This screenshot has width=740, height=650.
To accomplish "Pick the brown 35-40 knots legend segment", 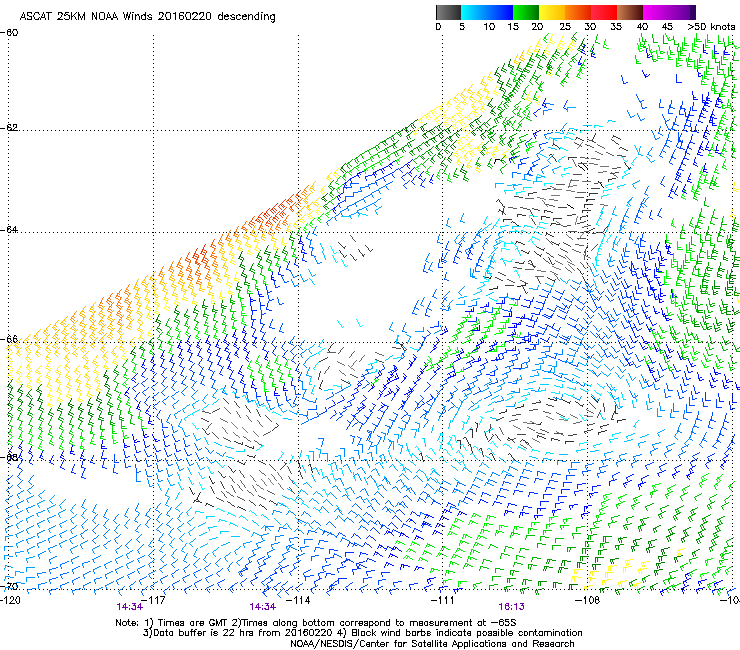I will click(x=630, y=12).
